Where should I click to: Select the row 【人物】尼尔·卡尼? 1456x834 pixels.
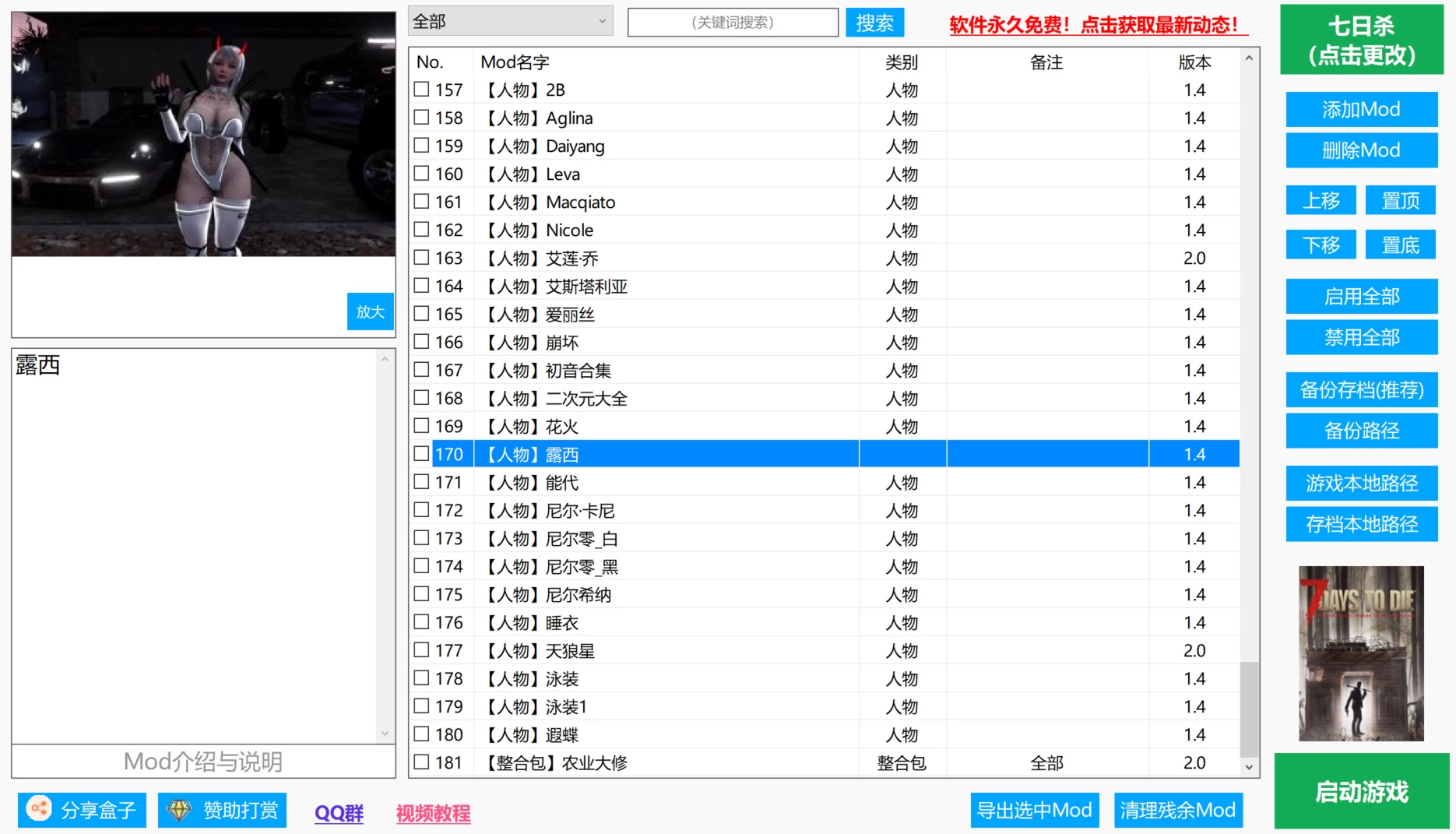coord(825,510)
